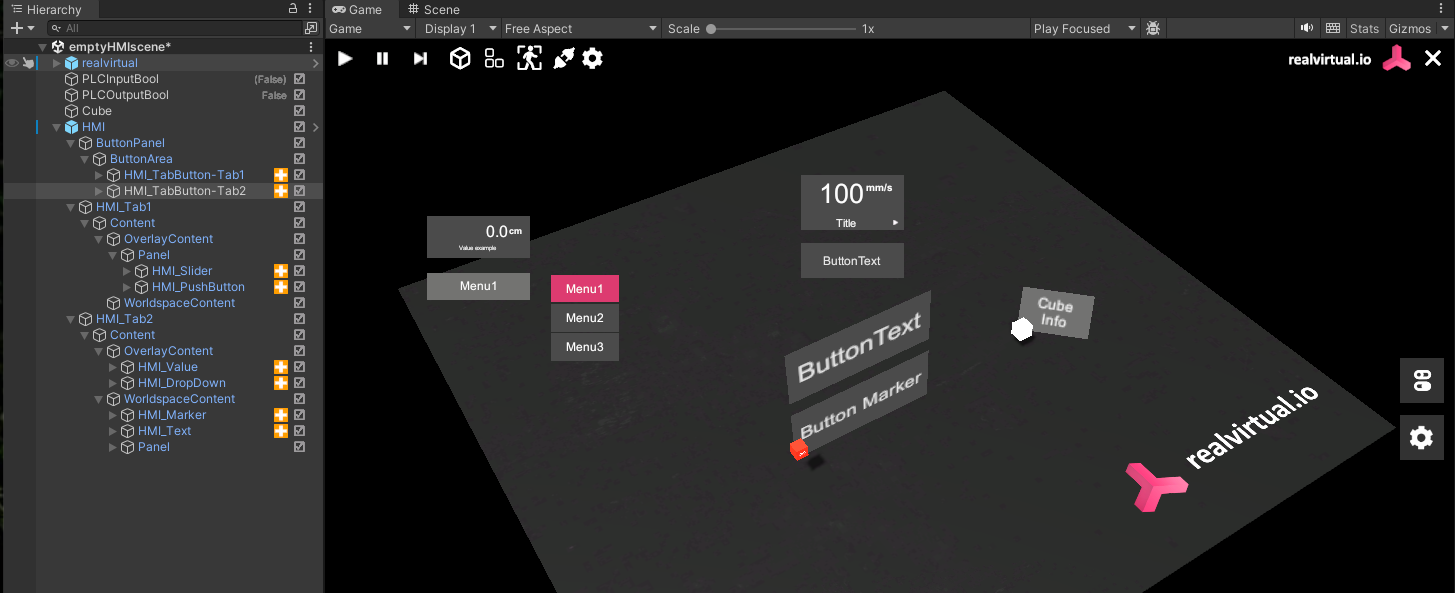Click the flat ButtonText HMI button
This screenshot has width=1455, height=593.
pyautogui.click(x=852, y=261)
